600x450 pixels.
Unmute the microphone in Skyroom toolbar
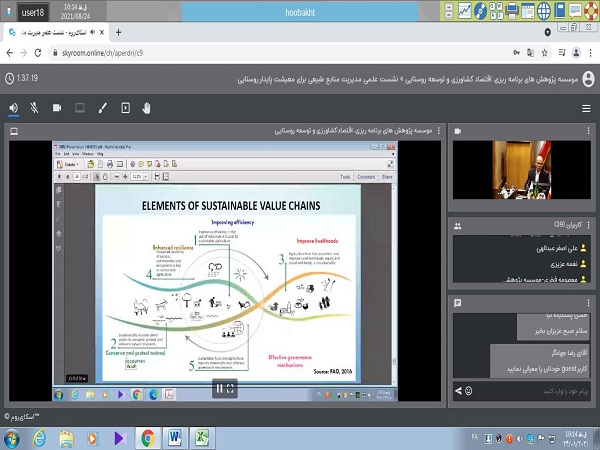click(35, 107)
